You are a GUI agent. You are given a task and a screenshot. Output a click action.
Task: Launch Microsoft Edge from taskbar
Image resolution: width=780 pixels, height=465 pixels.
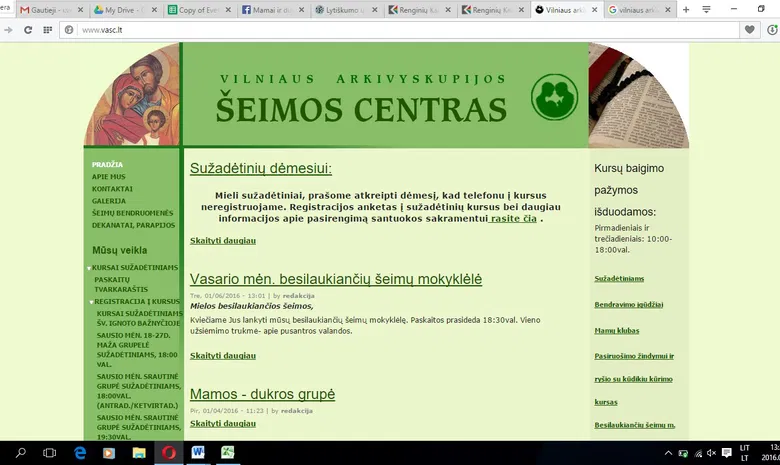[x=80, y=453]
